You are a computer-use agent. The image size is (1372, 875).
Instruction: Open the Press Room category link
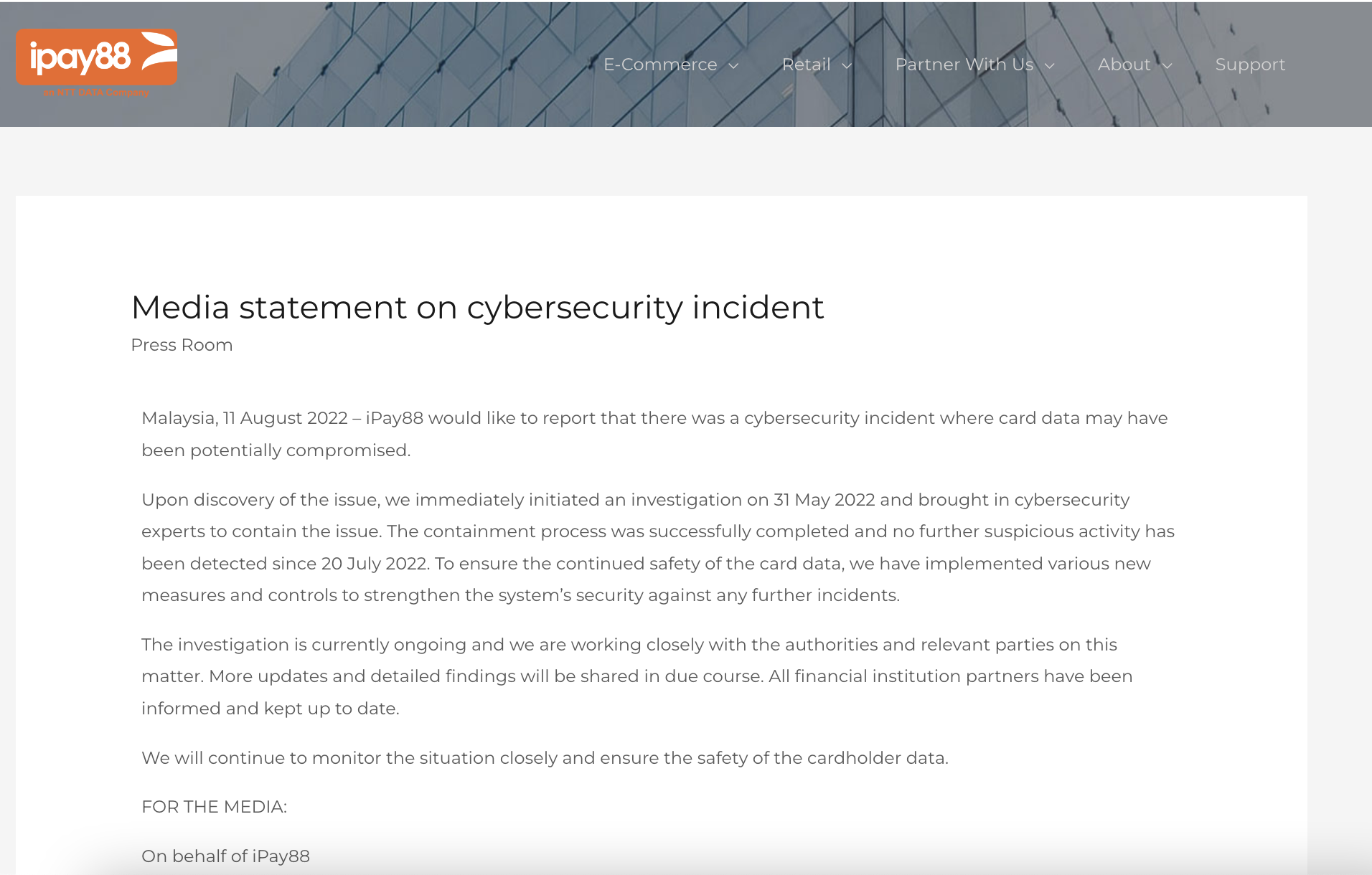click(182, 345)
